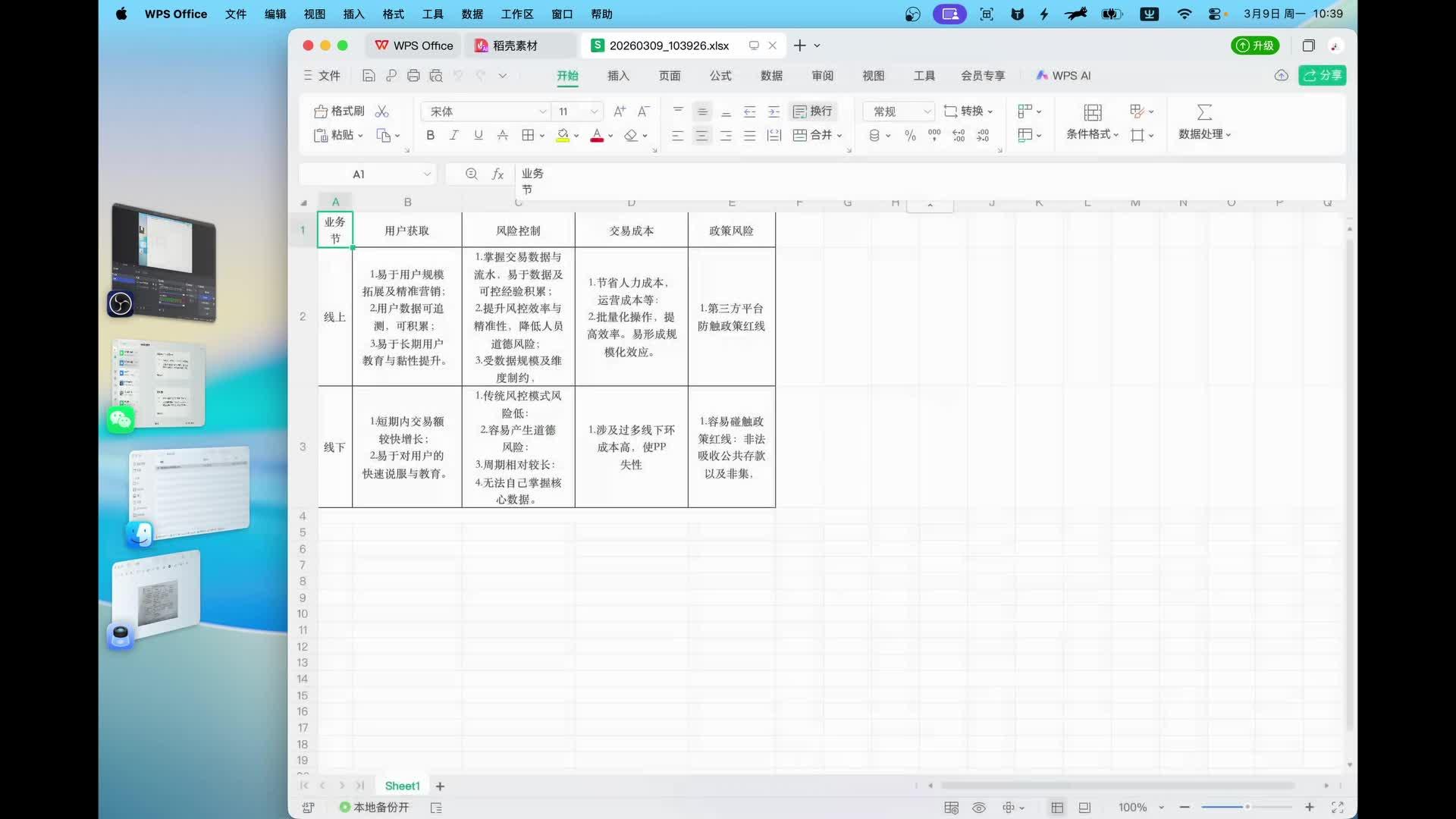Image resolution: width=1456 pixels, height=819 pixels.
Task: Apply the red font color
Action: pos(597,135)
